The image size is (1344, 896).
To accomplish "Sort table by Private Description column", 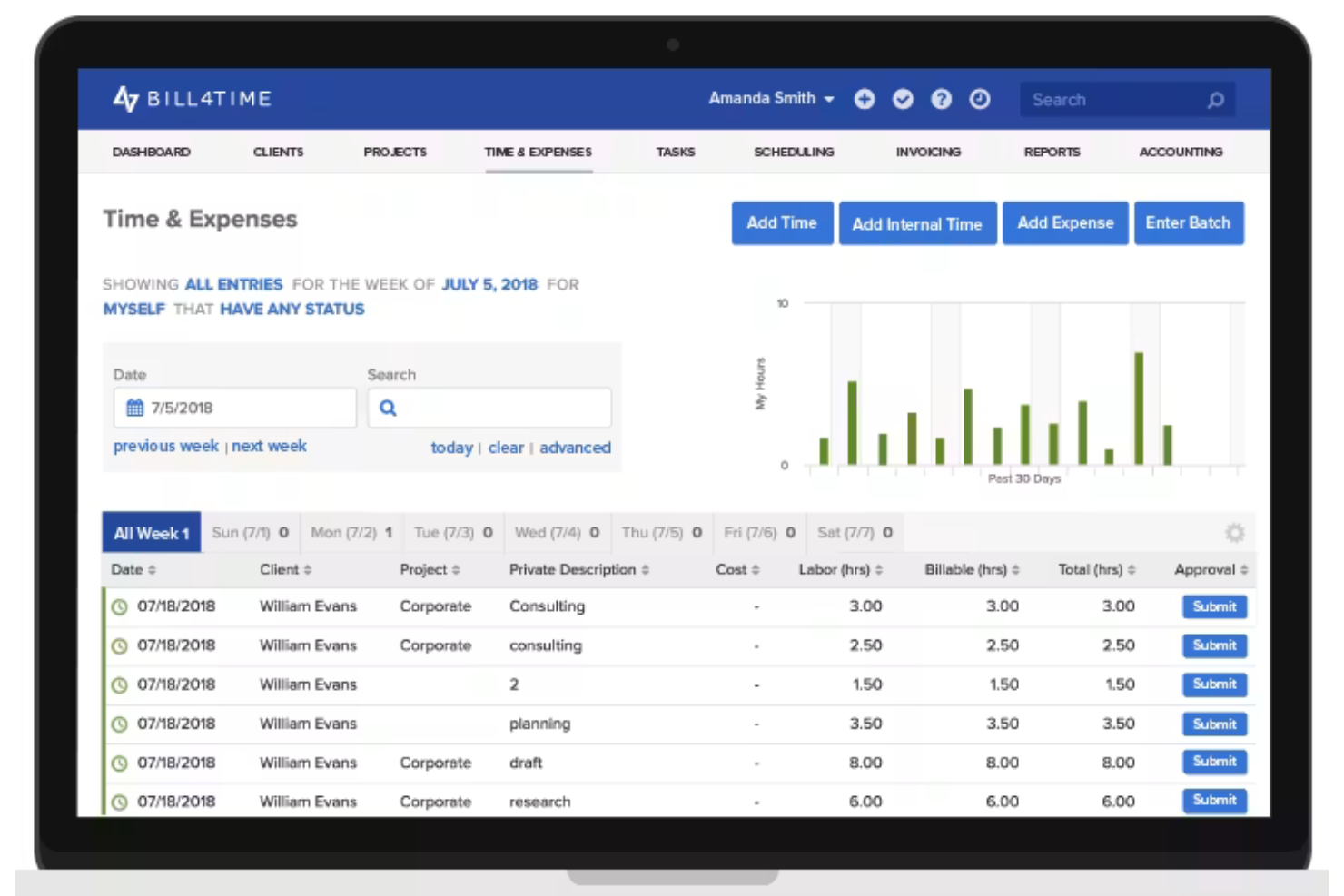I will (578, 569).
